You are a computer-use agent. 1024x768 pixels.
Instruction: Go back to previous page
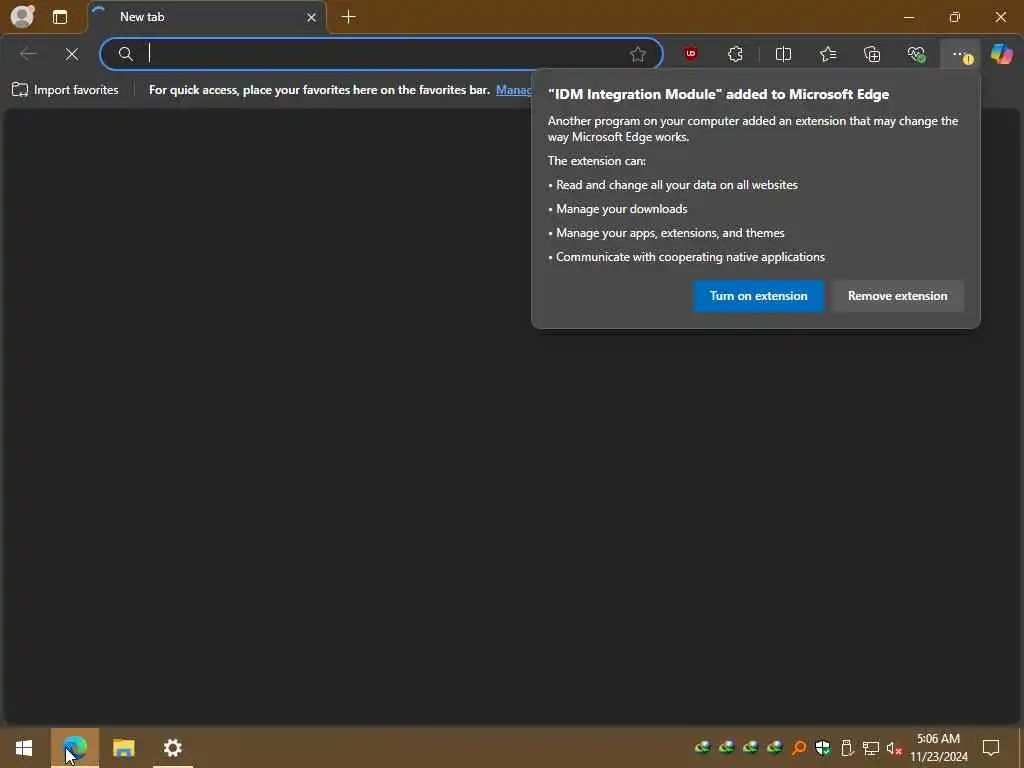tap(28, 54)
